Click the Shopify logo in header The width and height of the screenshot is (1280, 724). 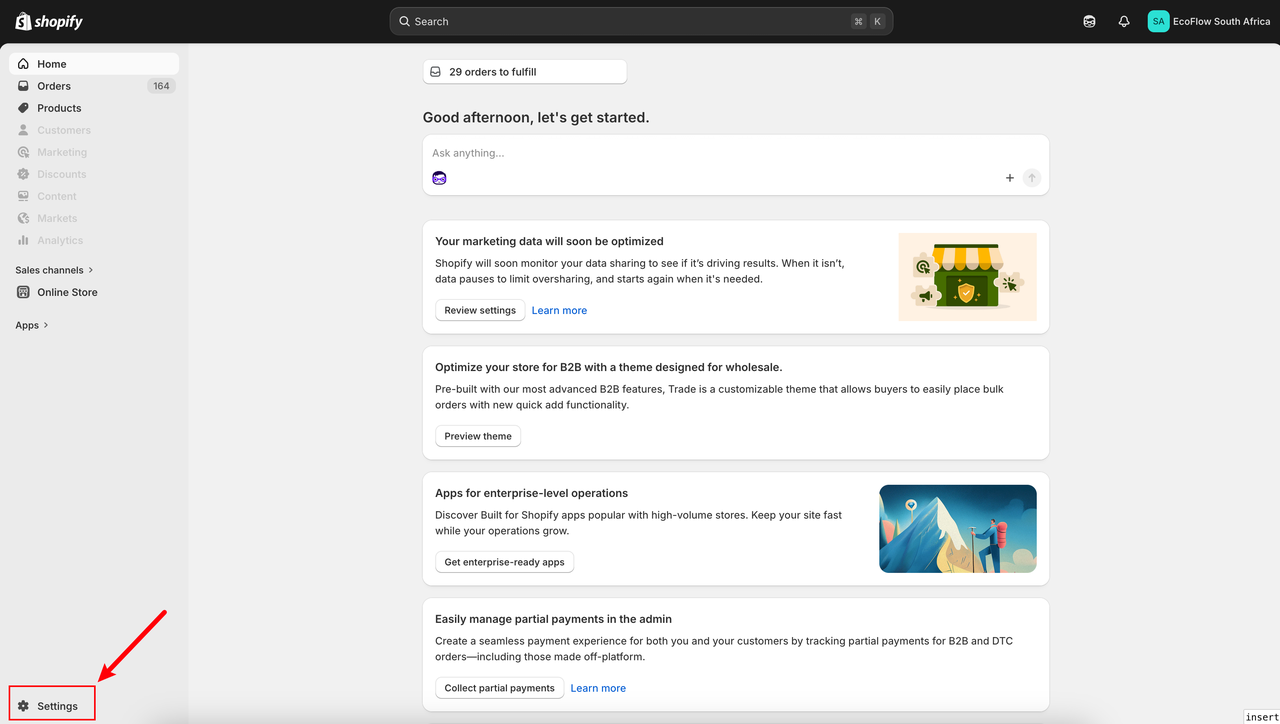pyautogui.click(x=49, y=21)
